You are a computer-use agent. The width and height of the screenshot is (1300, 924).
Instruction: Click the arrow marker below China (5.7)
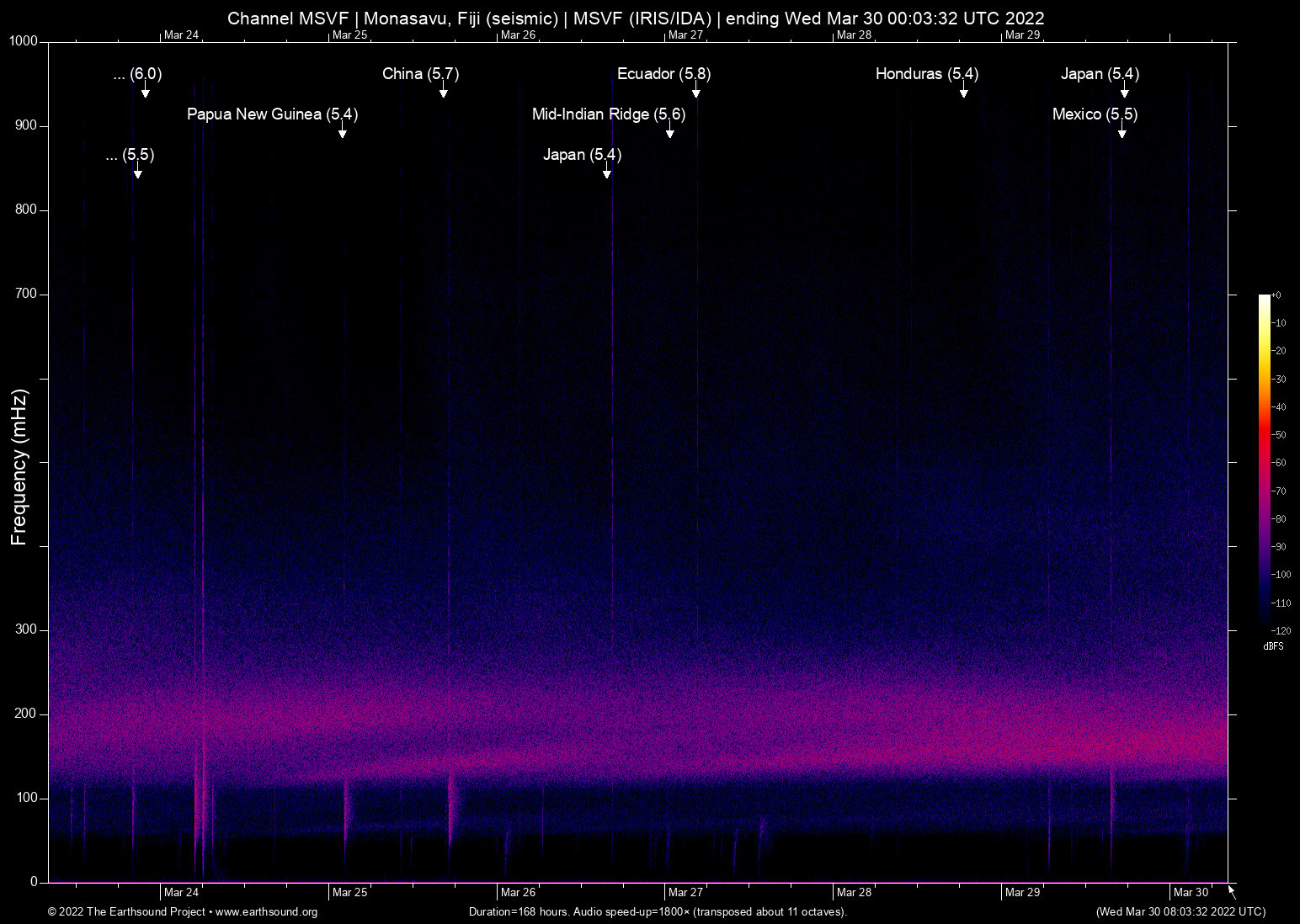(443, 91)
